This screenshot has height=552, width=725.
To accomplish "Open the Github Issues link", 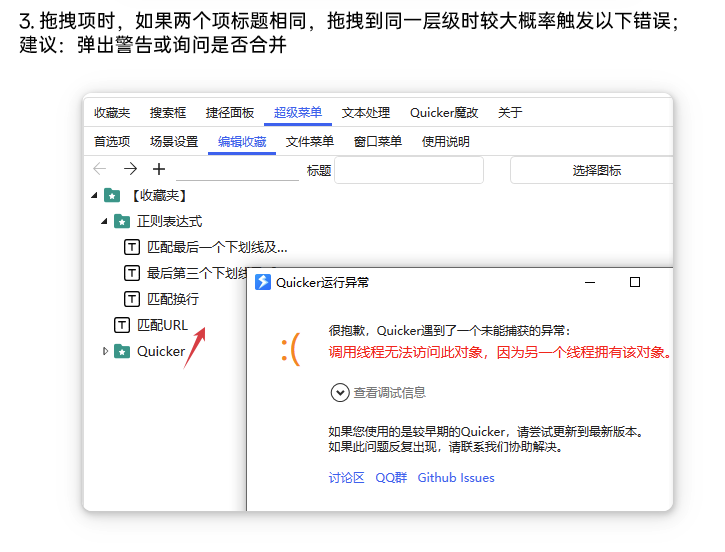I will tap(456, 478).
